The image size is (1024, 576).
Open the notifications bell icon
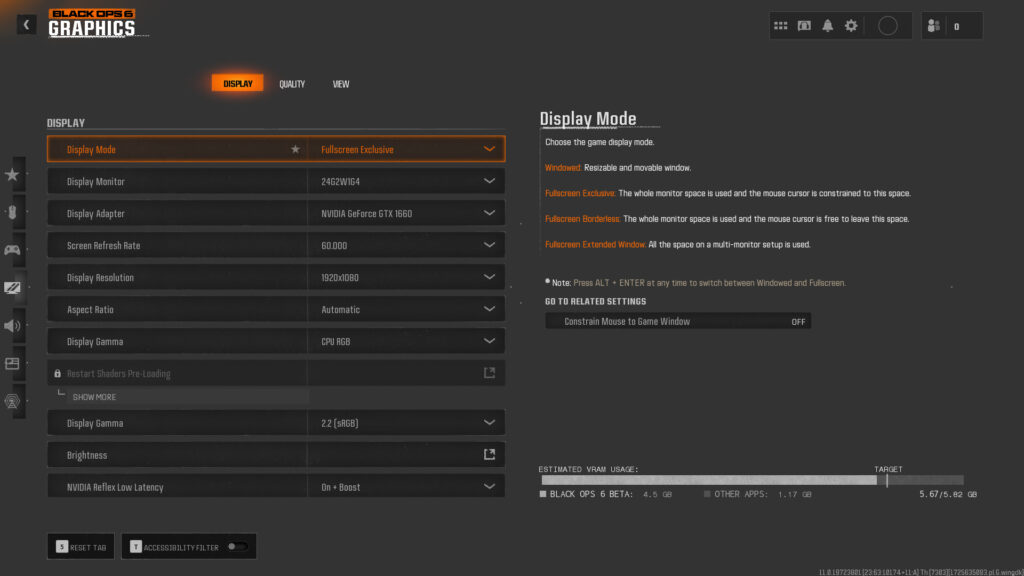(827, 24)
